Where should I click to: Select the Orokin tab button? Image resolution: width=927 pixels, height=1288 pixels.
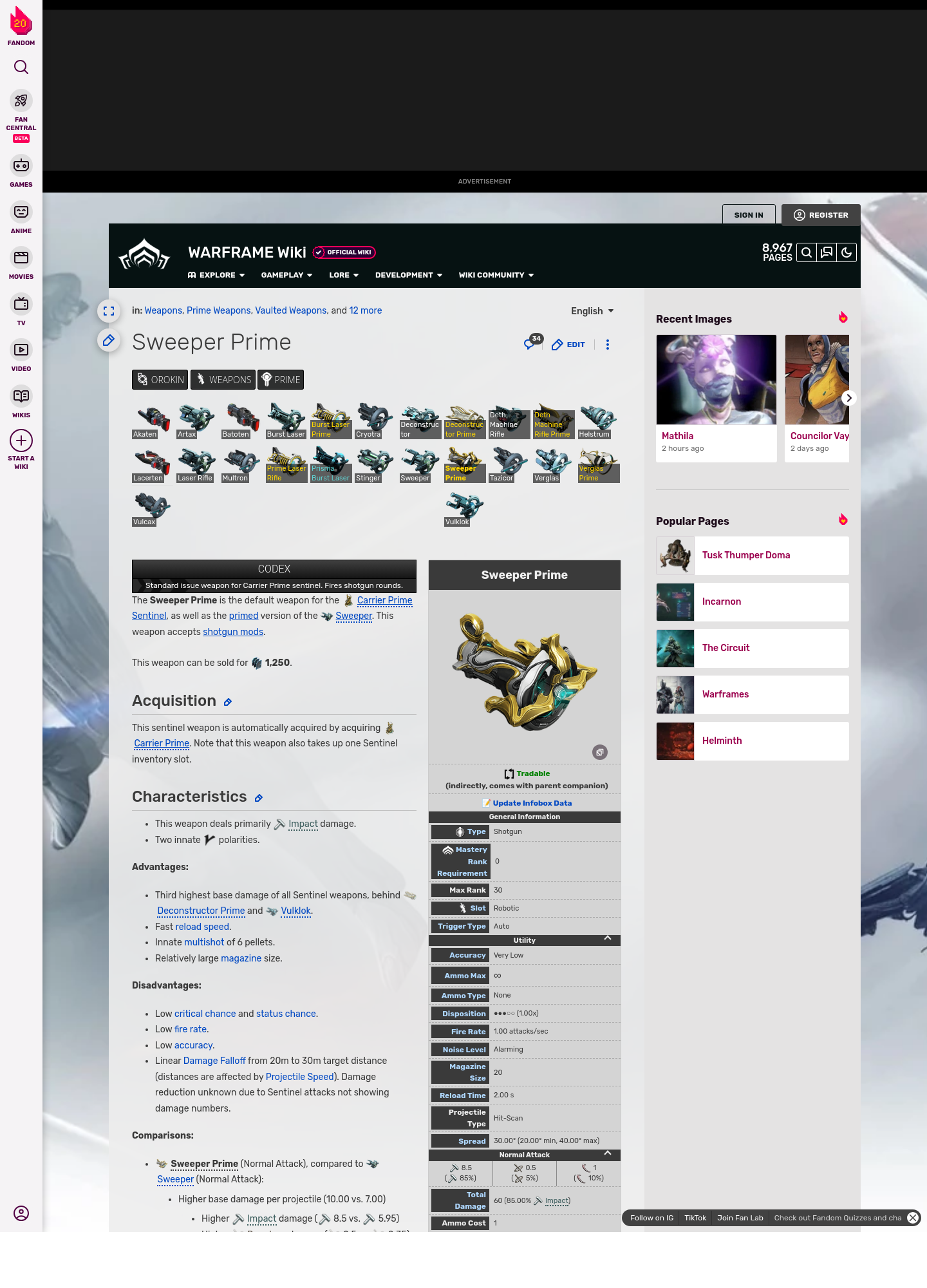[x=160, y=380]
